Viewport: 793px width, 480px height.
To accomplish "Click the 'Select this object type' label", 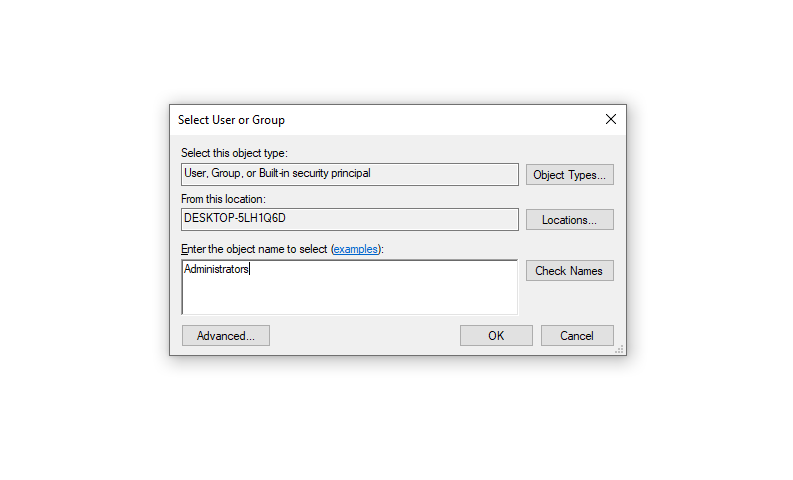I will point(233,153).
